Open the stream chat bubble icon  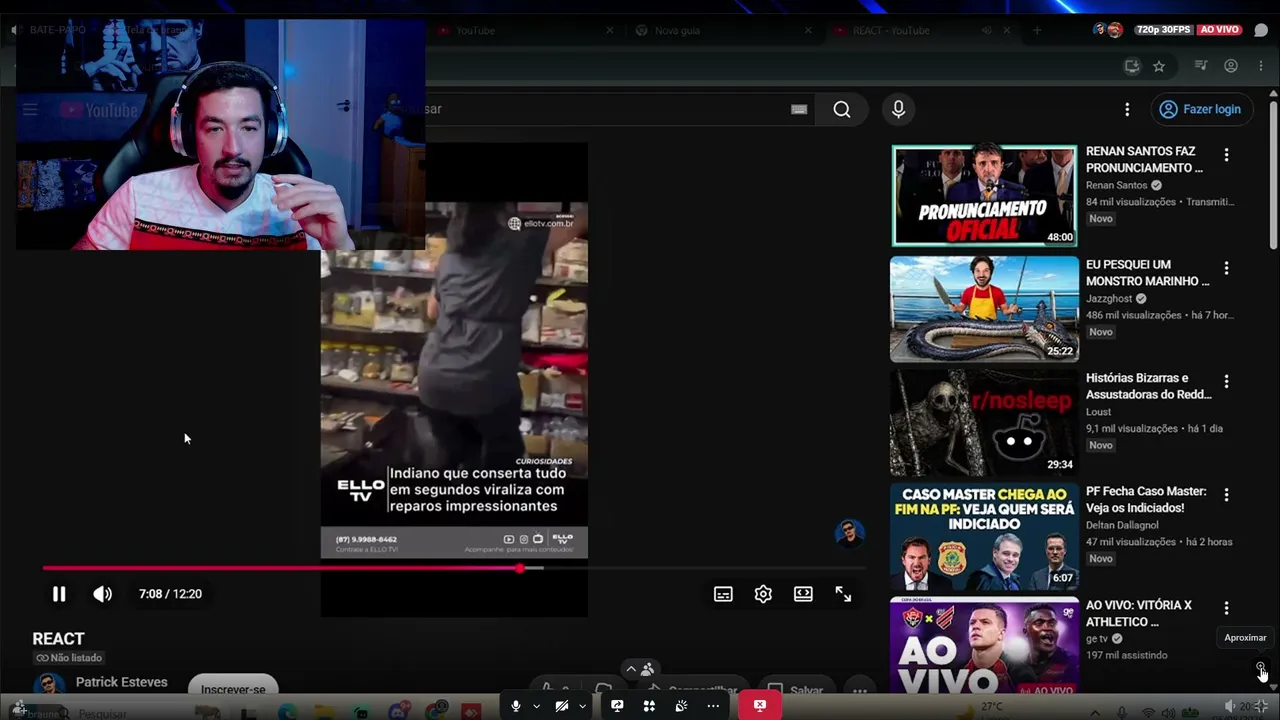tap(1261, 30)
